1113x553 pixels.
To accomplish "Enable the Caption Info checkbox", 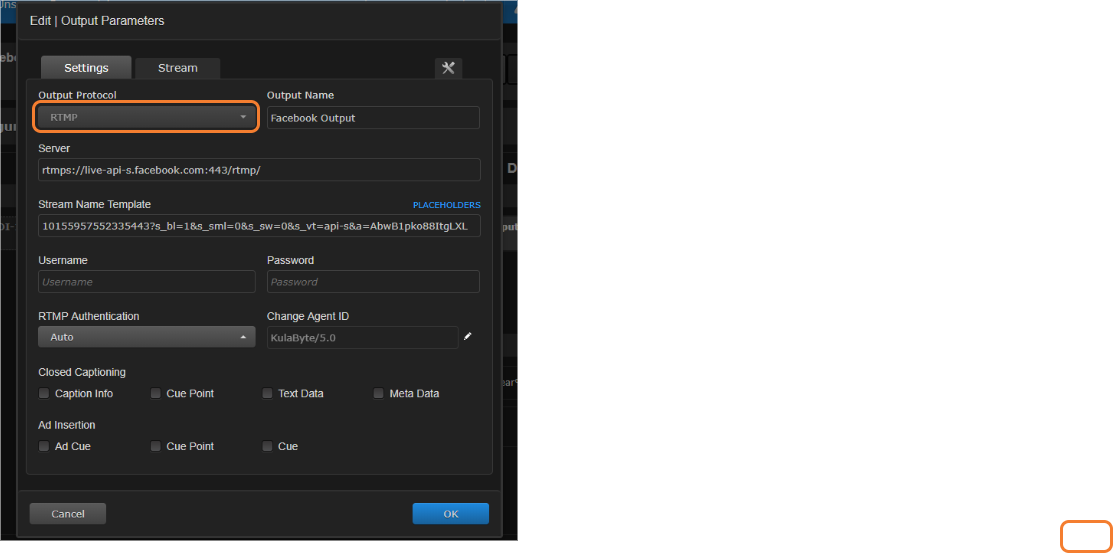I will pos(44,394).
